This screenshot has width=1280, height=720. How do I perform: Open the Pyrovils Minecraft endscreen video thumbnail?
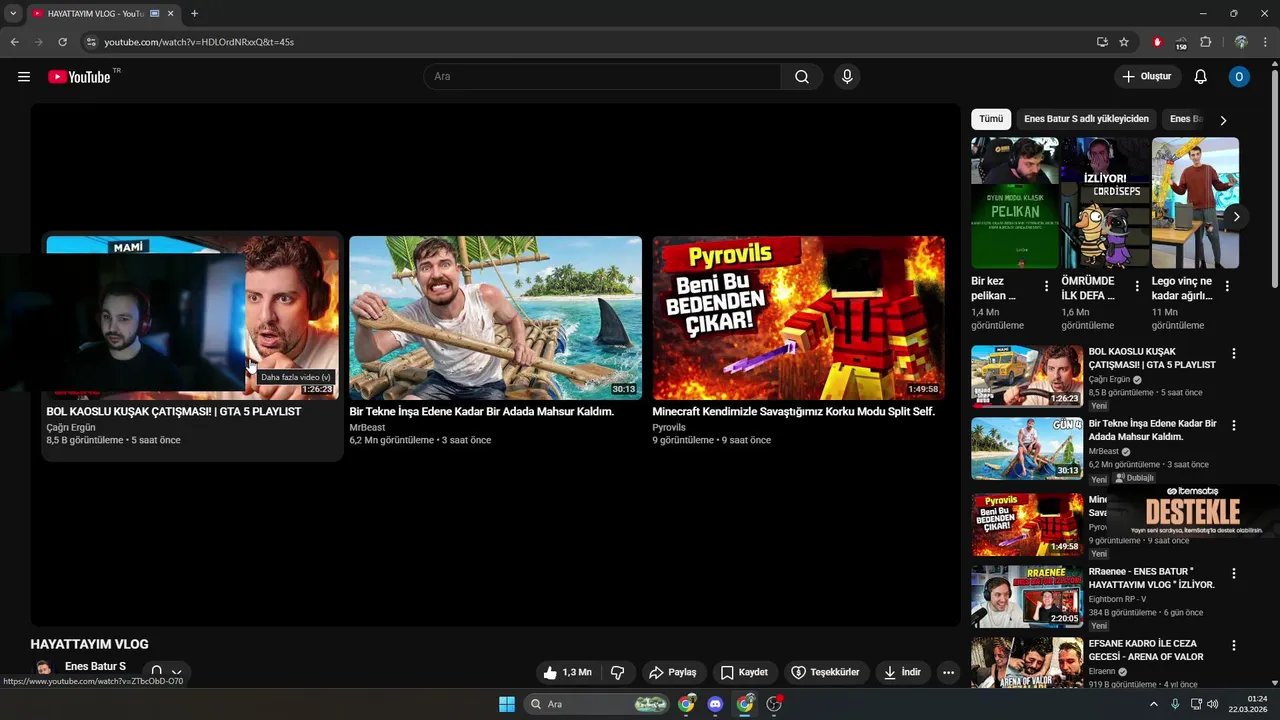click(x=799, y=318)
